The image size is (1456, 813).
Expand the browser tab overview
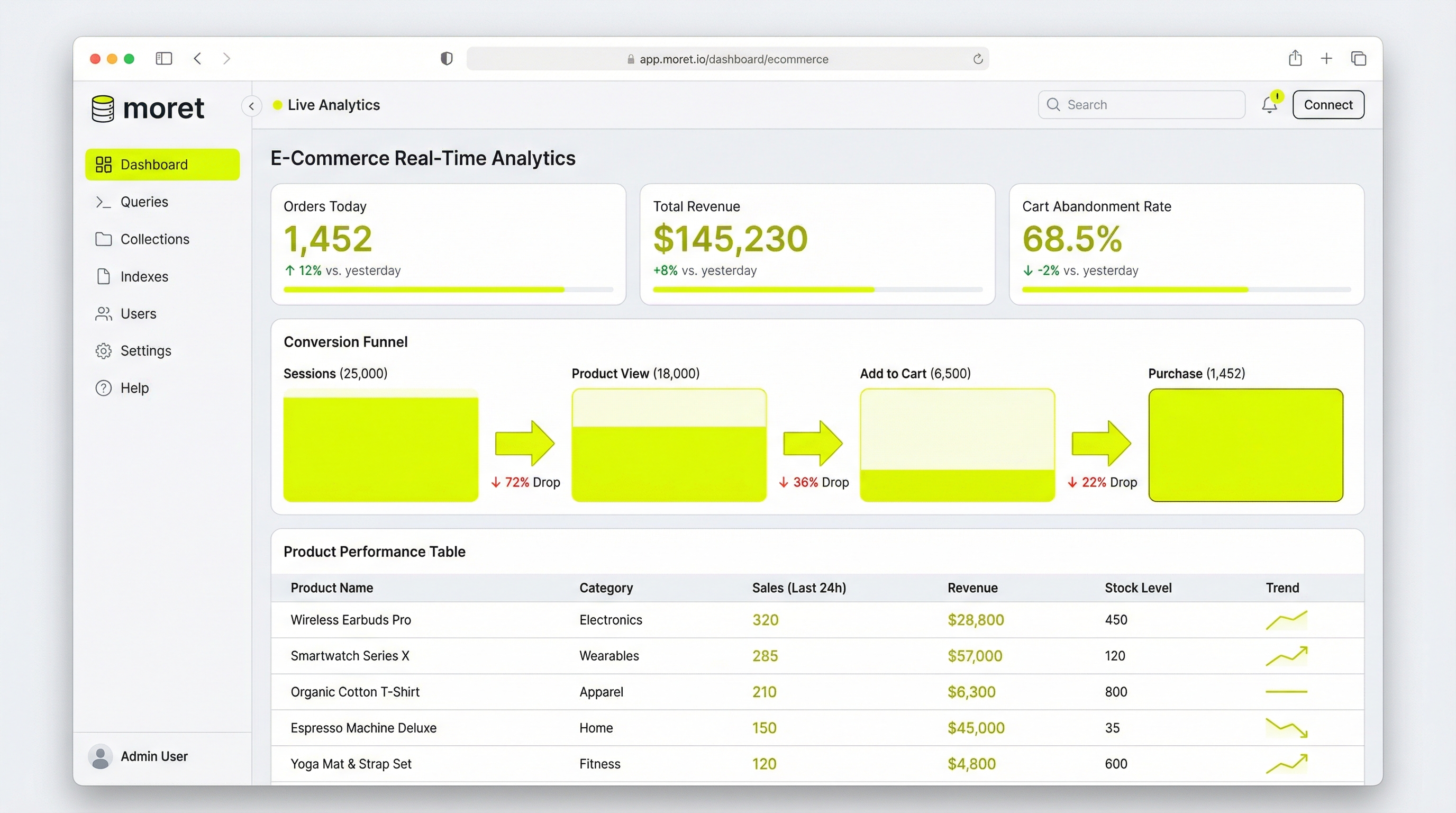coord(1359,58)
